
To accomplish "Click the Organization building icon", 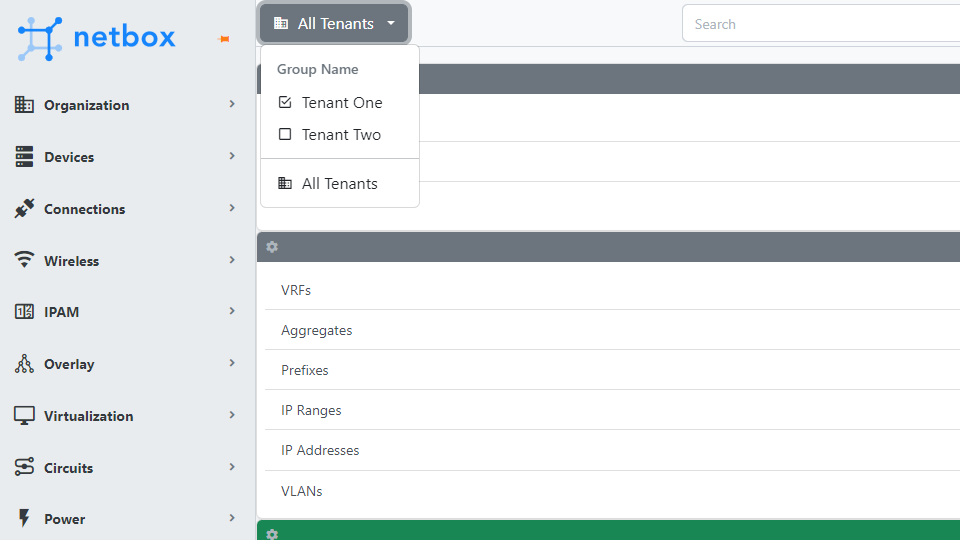I will click(x=24, y=105).
